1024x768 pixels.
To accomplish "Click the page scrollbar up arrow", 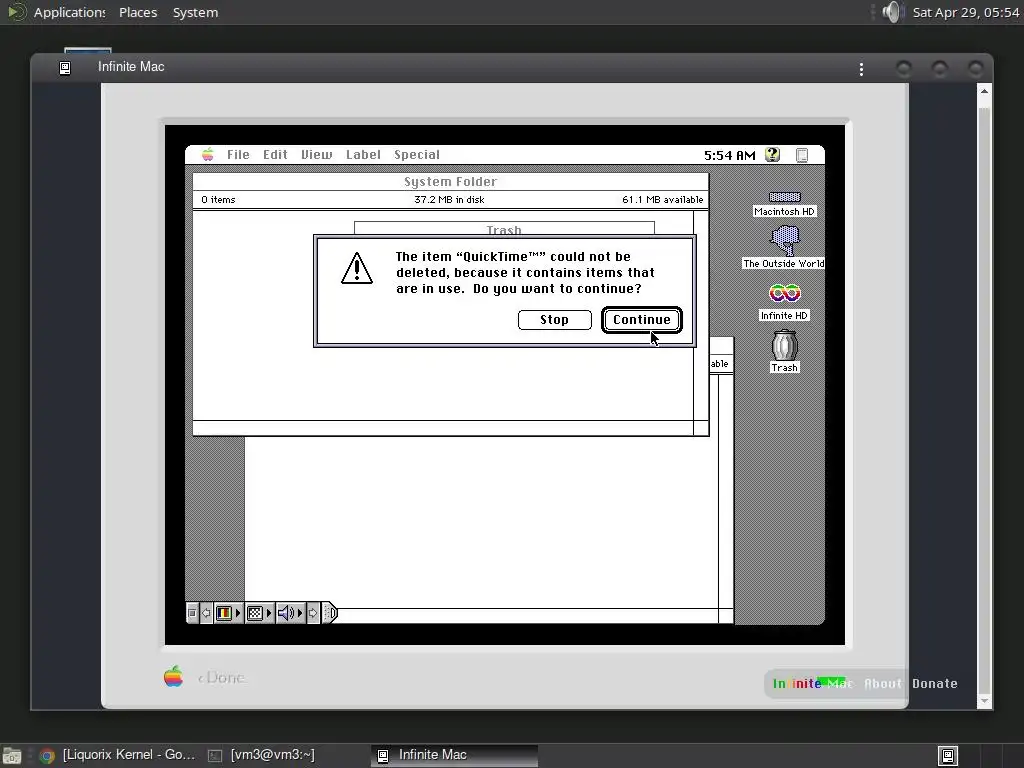I will 984,92.
